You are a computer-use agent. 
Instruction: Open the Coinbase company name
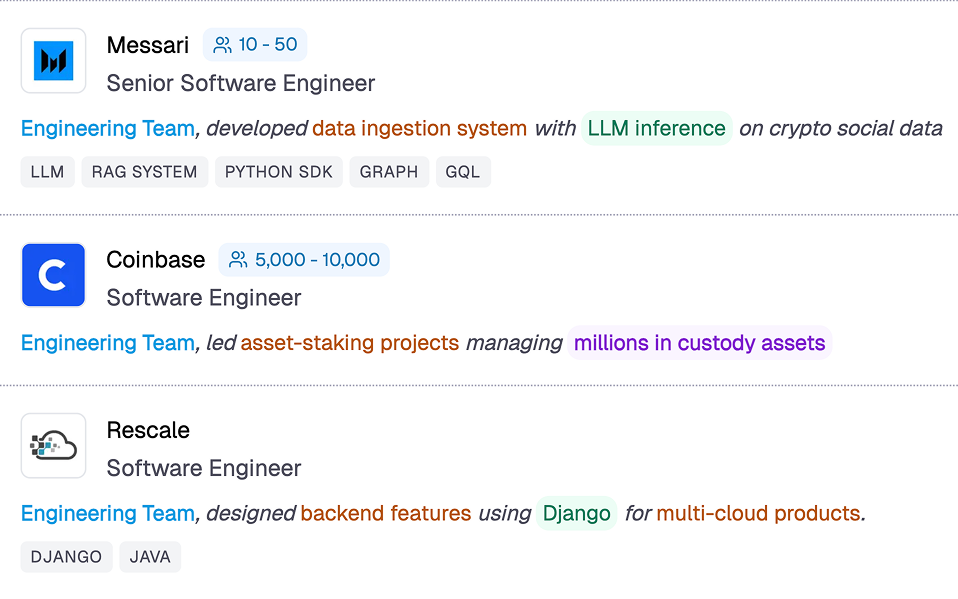click(156, 260)
